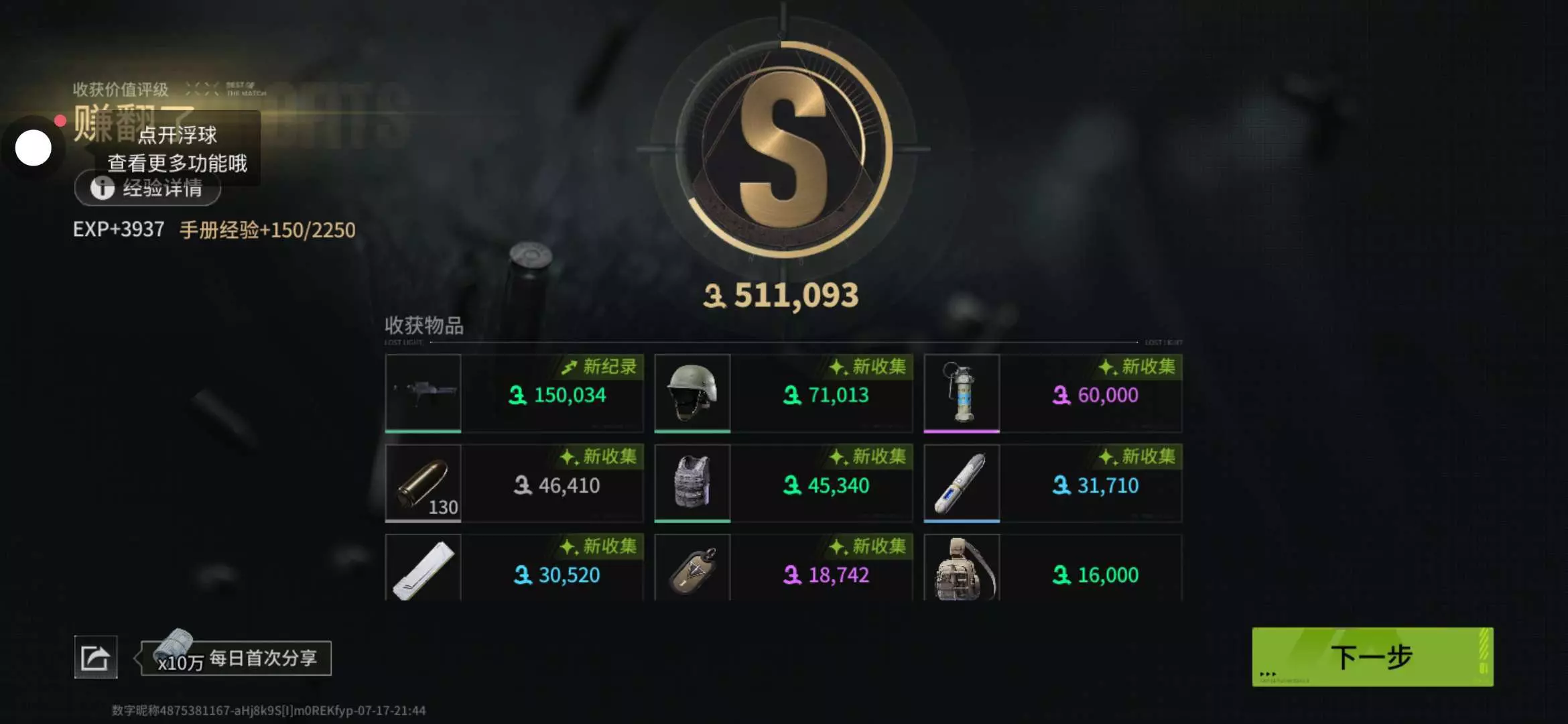Select the helmet item thumbnail

(x=692, y=393)
